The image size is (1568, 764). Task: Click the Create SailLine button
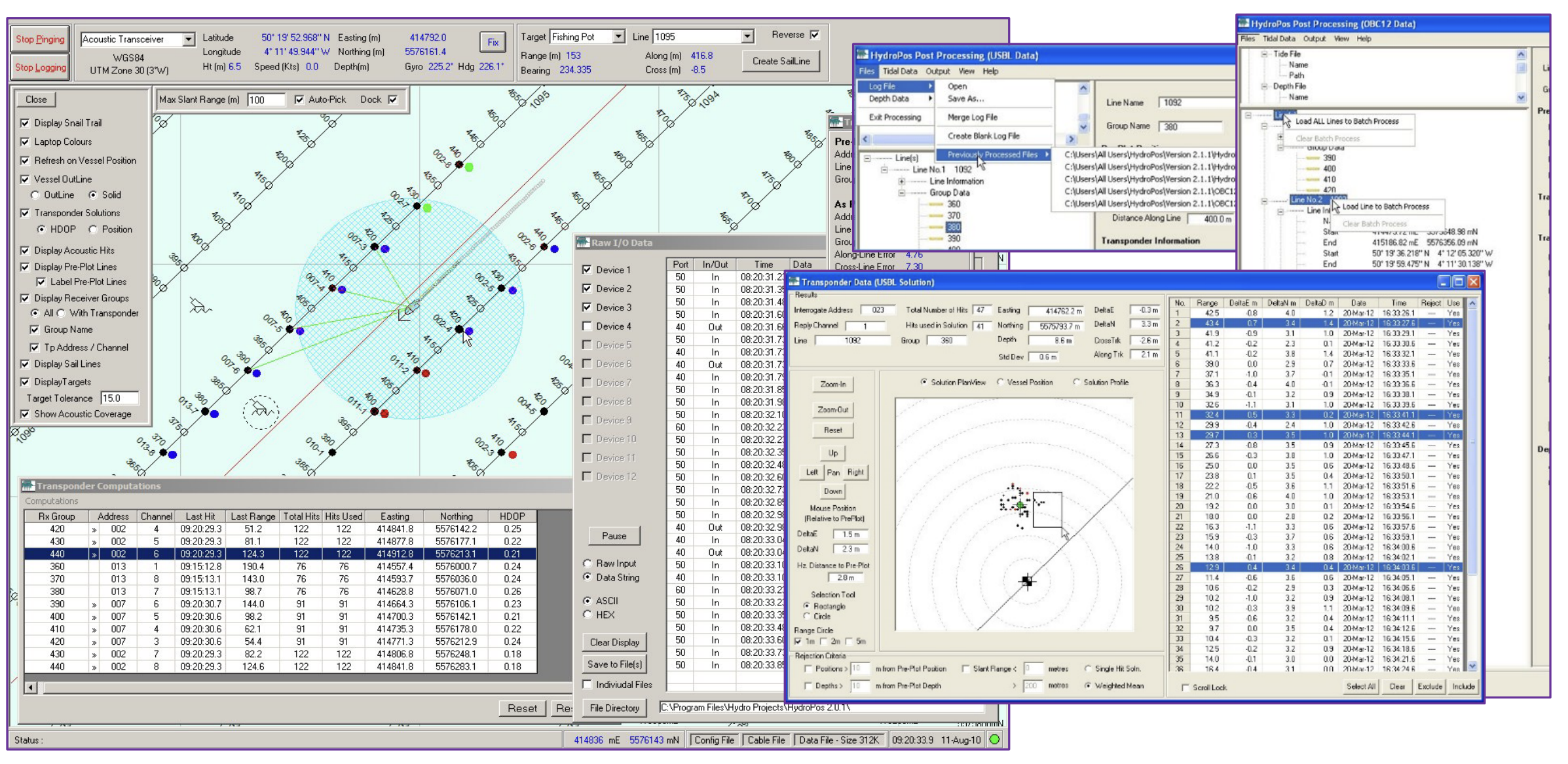tap(781, 61)
